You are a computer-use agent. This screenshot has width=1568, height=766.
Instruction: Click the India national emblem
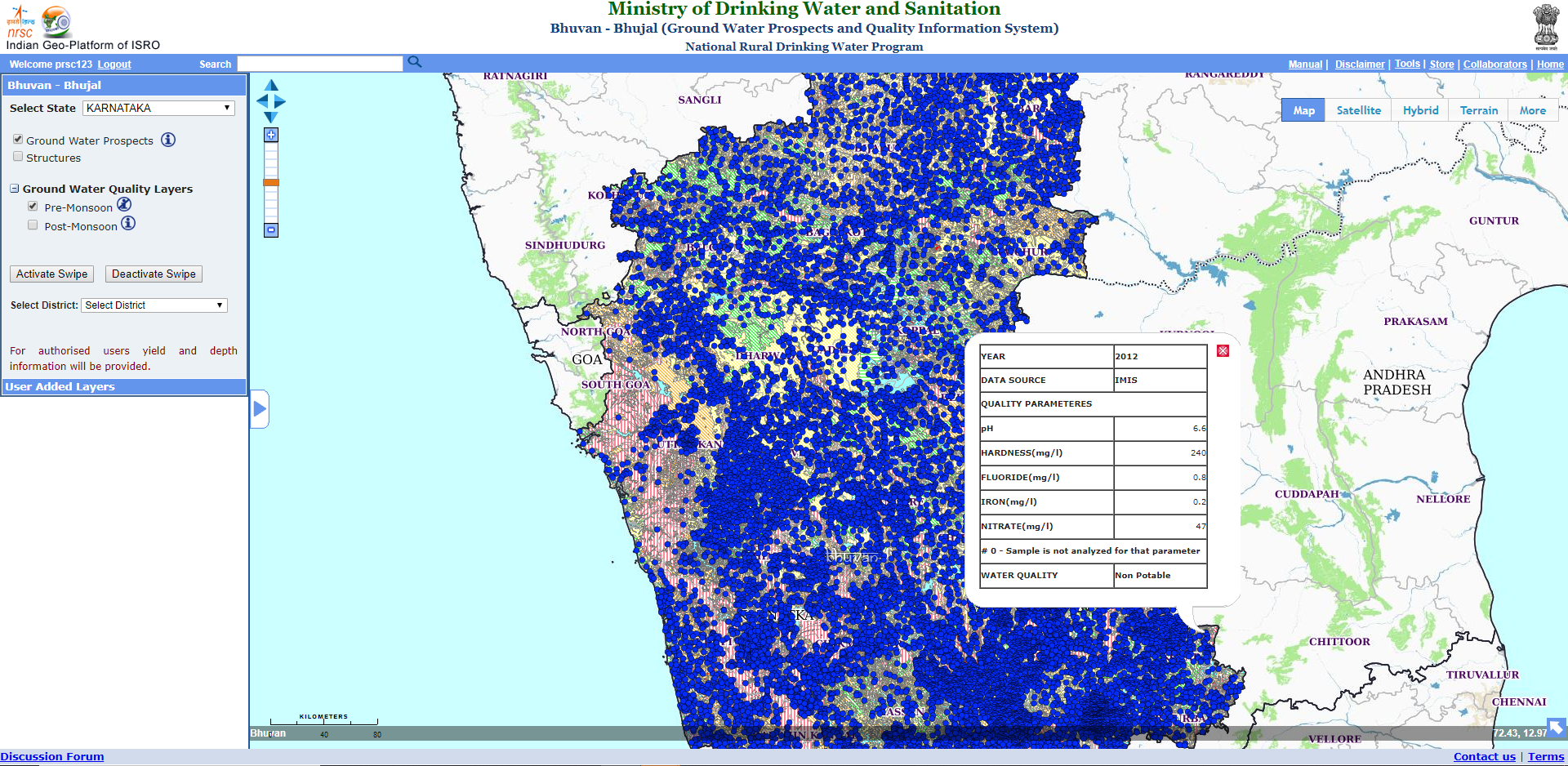1546,27
